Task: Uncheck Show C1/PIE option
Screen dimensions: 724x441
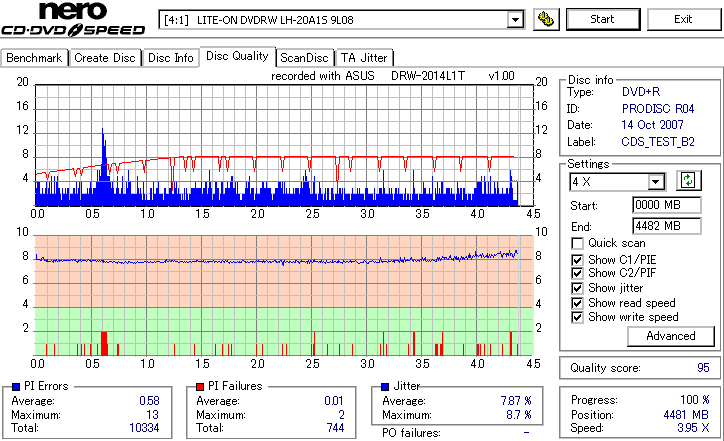Action: coord(577,260)
